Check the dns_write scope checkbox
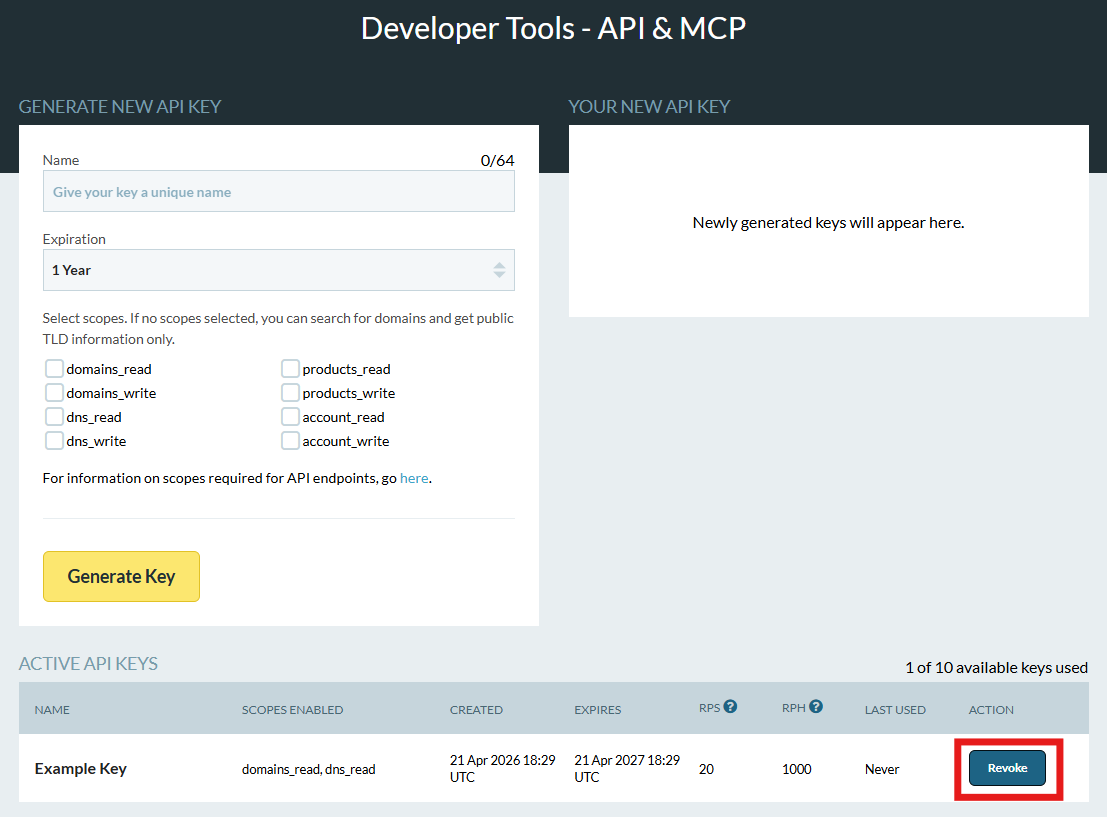 54,440
